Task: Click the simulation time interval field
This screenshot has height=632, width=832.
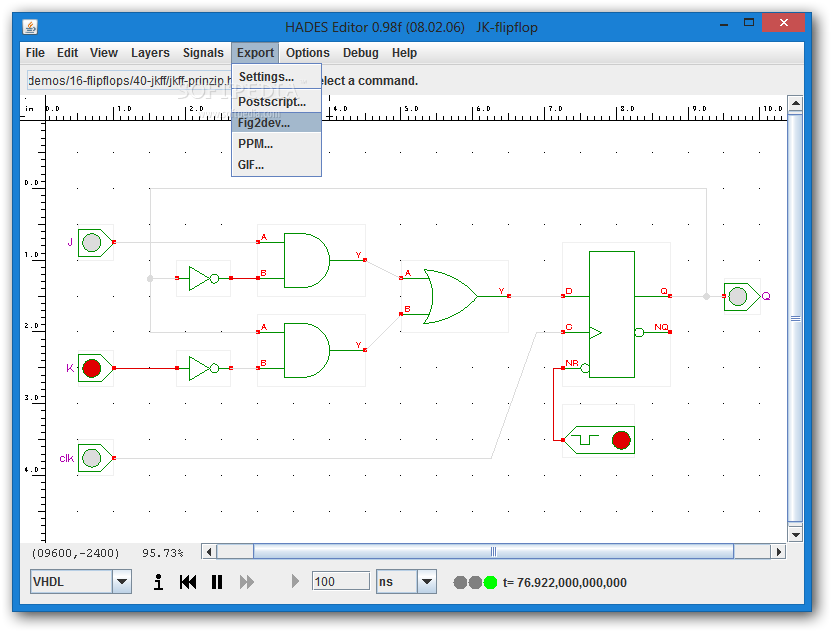Action: 341,582
